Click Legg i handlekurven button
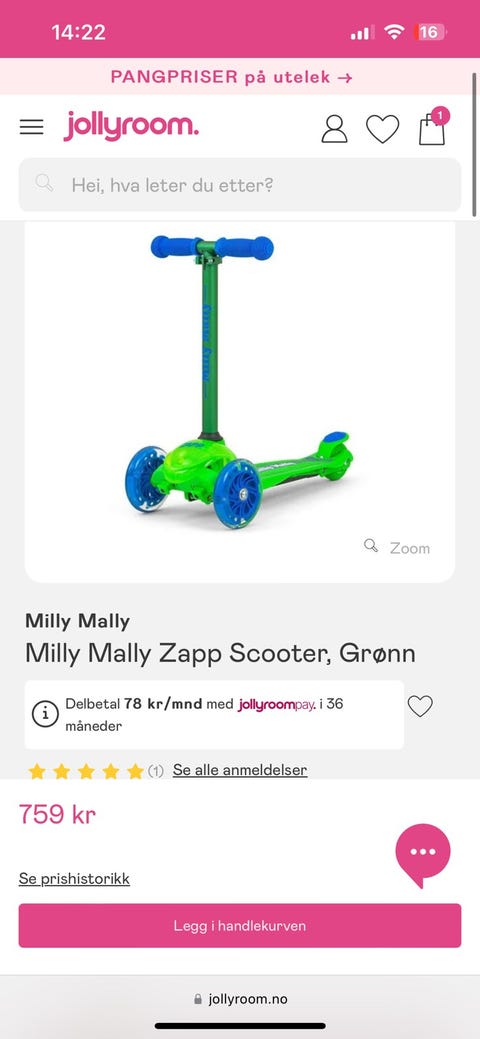This screenshot has width=480, height=1039. tap(239, 926)
